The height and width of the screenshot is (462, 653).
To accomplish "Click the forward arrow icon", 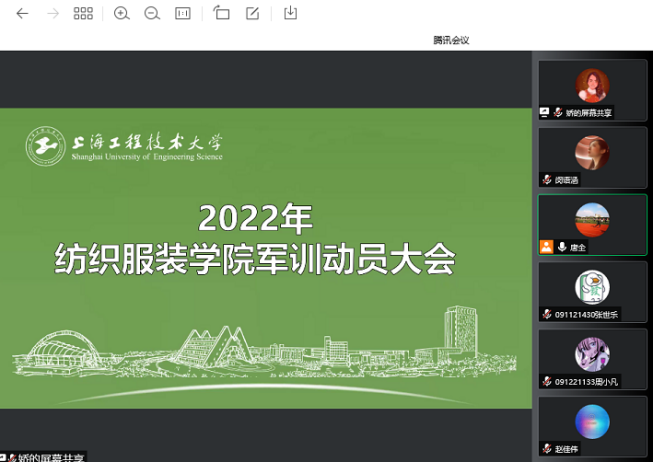I will (x=53, y=14).
